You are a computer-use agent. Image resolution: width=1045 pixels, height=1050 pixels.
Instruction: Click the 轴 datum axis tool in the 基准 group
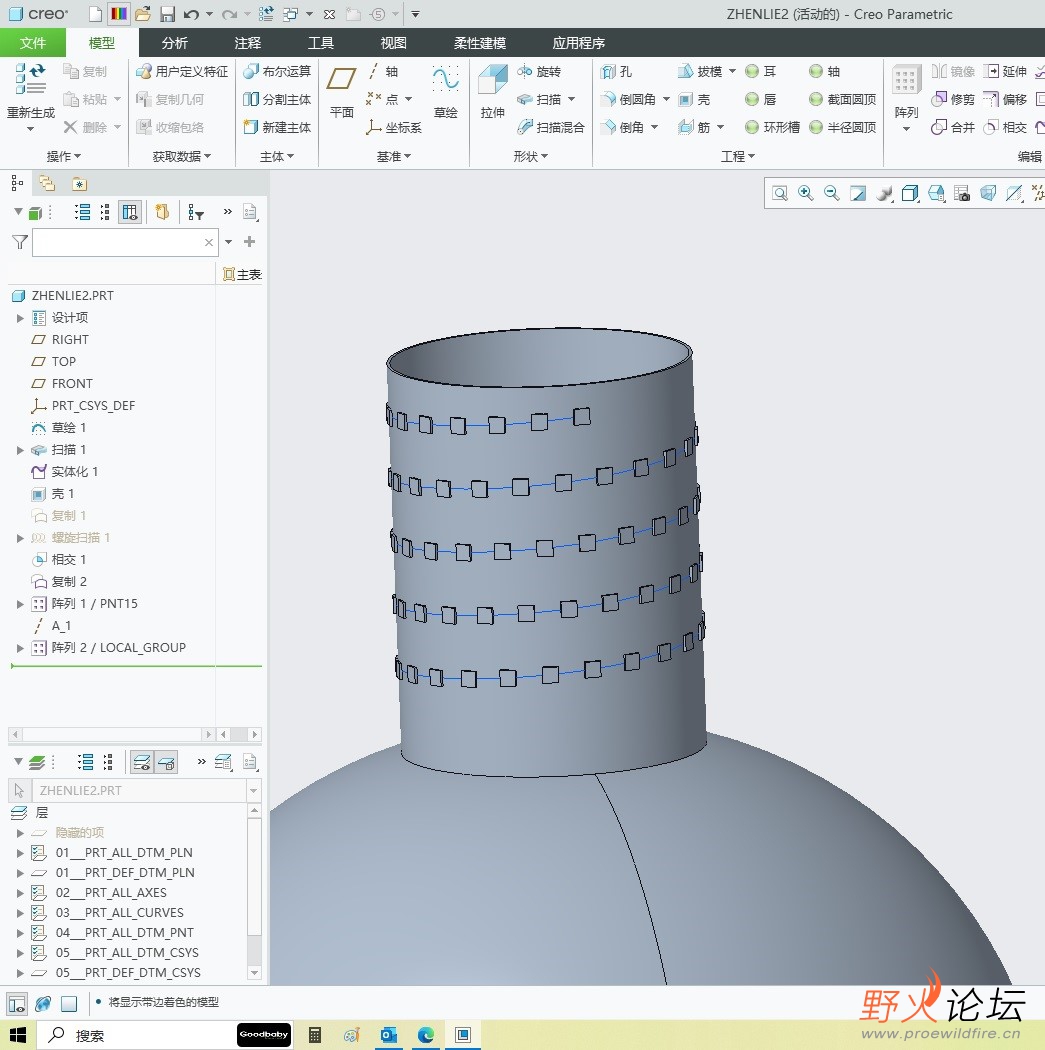[382, 72]
